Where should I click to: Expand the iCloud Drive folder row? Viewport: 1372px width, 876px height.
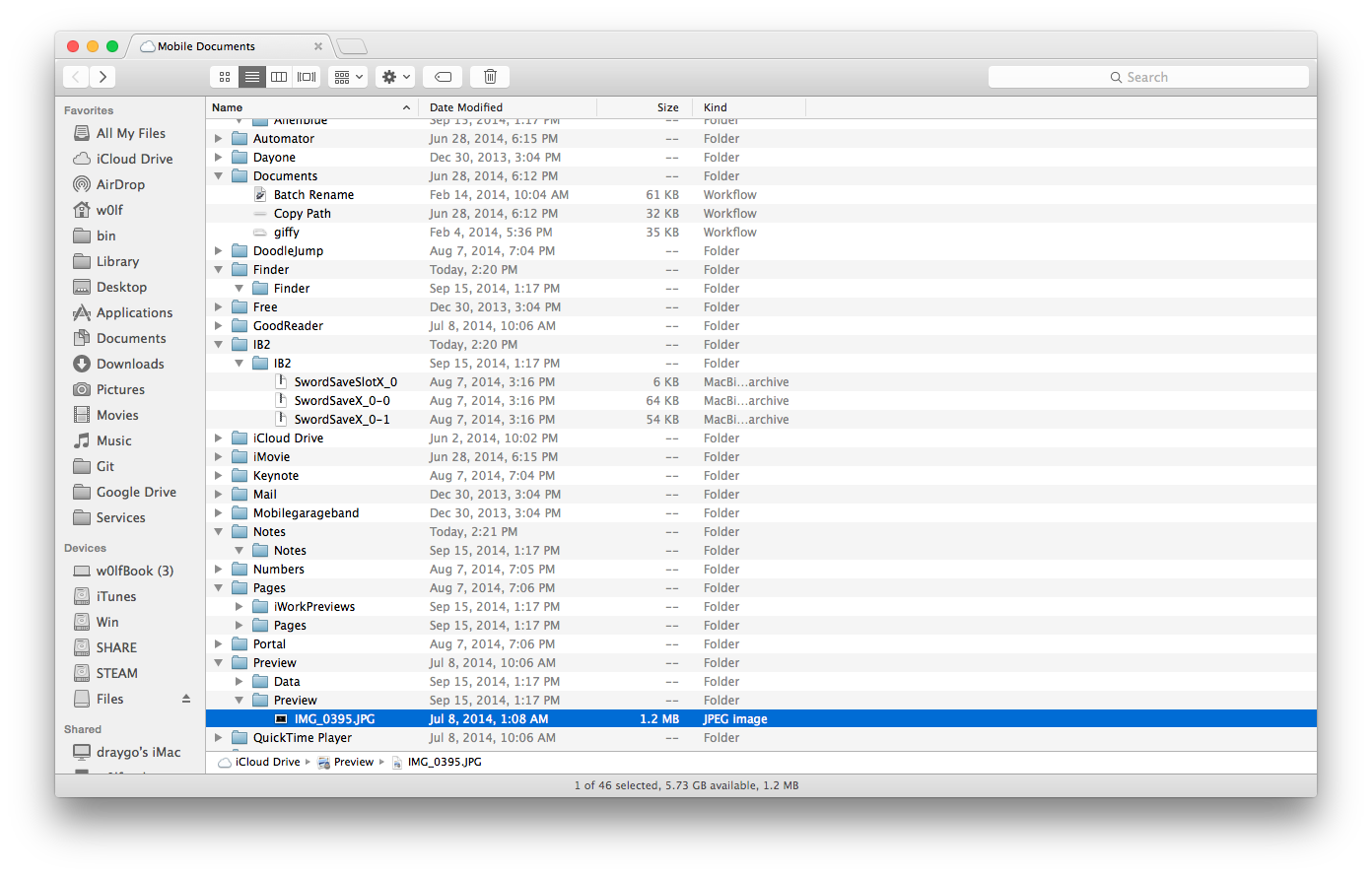pyautogui.click(x=219, y=438)
